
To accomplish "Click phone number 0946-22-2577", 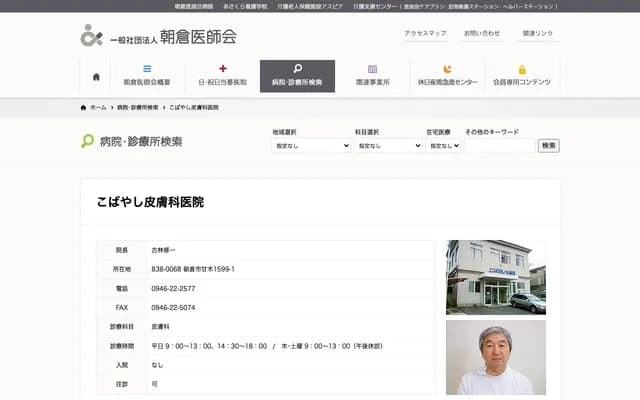I will pyautogui.click(x=173, y=289).
